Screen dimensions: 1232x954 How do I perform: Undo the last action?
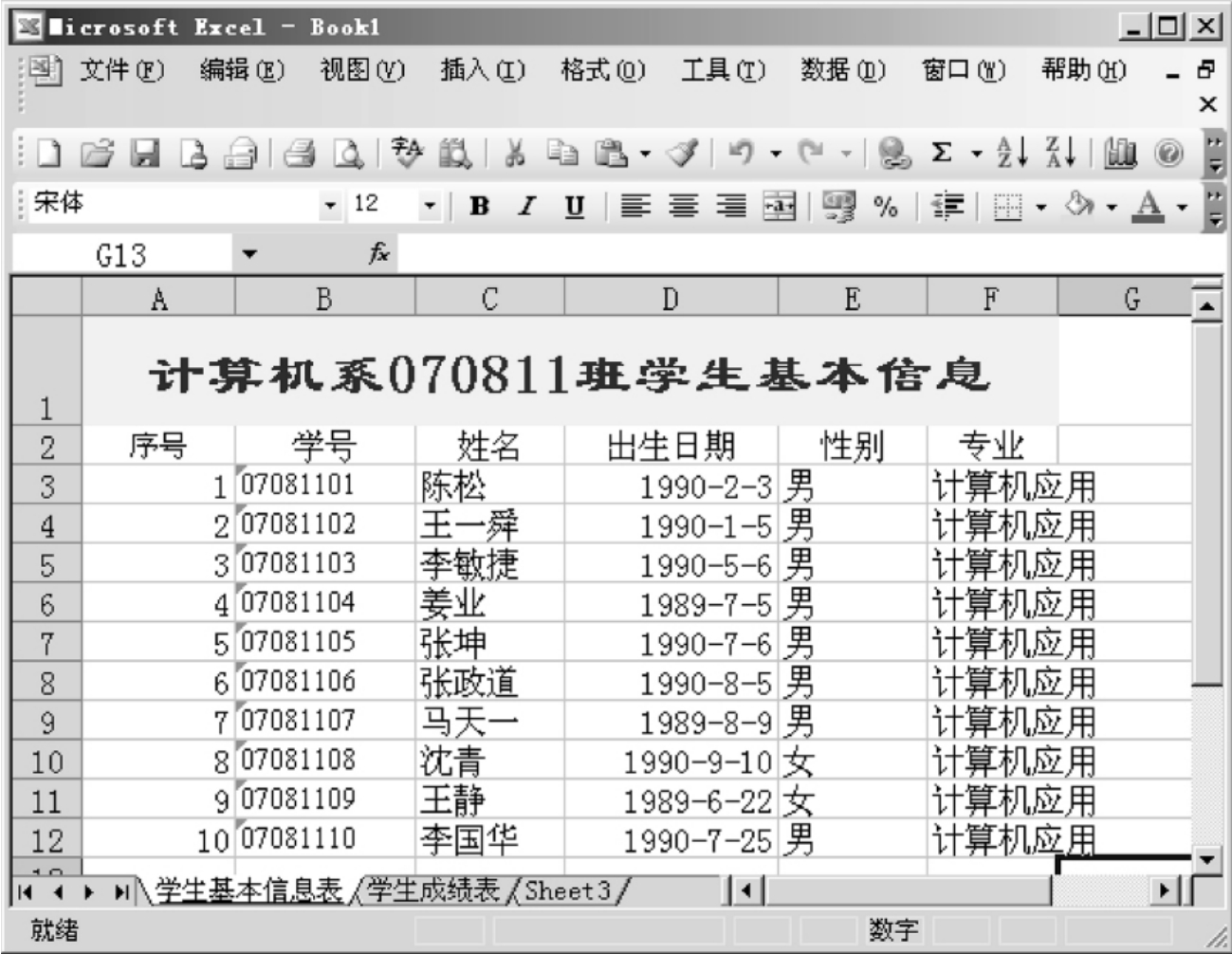tap(741, 153)
